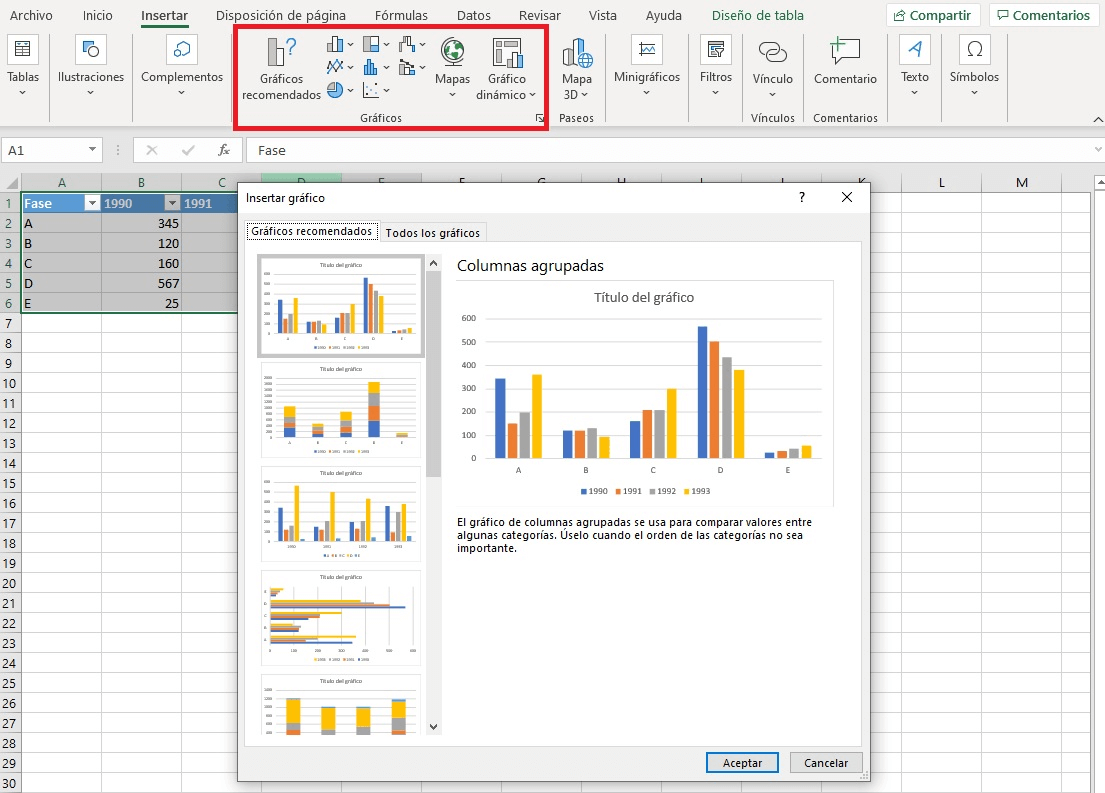
Task: Open the Fase column filter dropdown
Action: (x=92, y=203)
